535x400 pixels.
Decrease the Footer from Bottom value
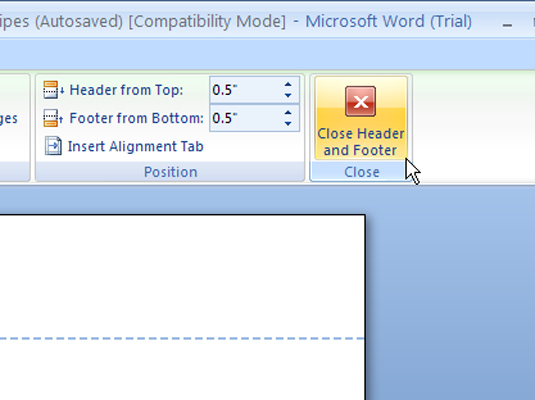[x=288, y=124]
